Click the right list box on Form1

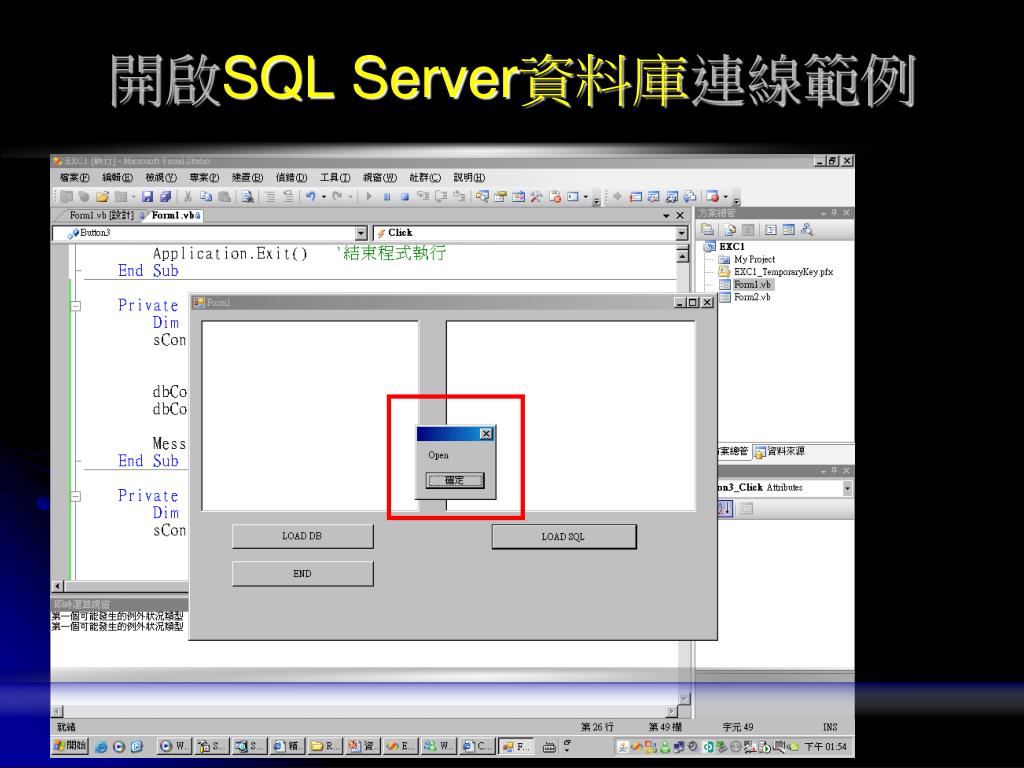coord(571,415)
